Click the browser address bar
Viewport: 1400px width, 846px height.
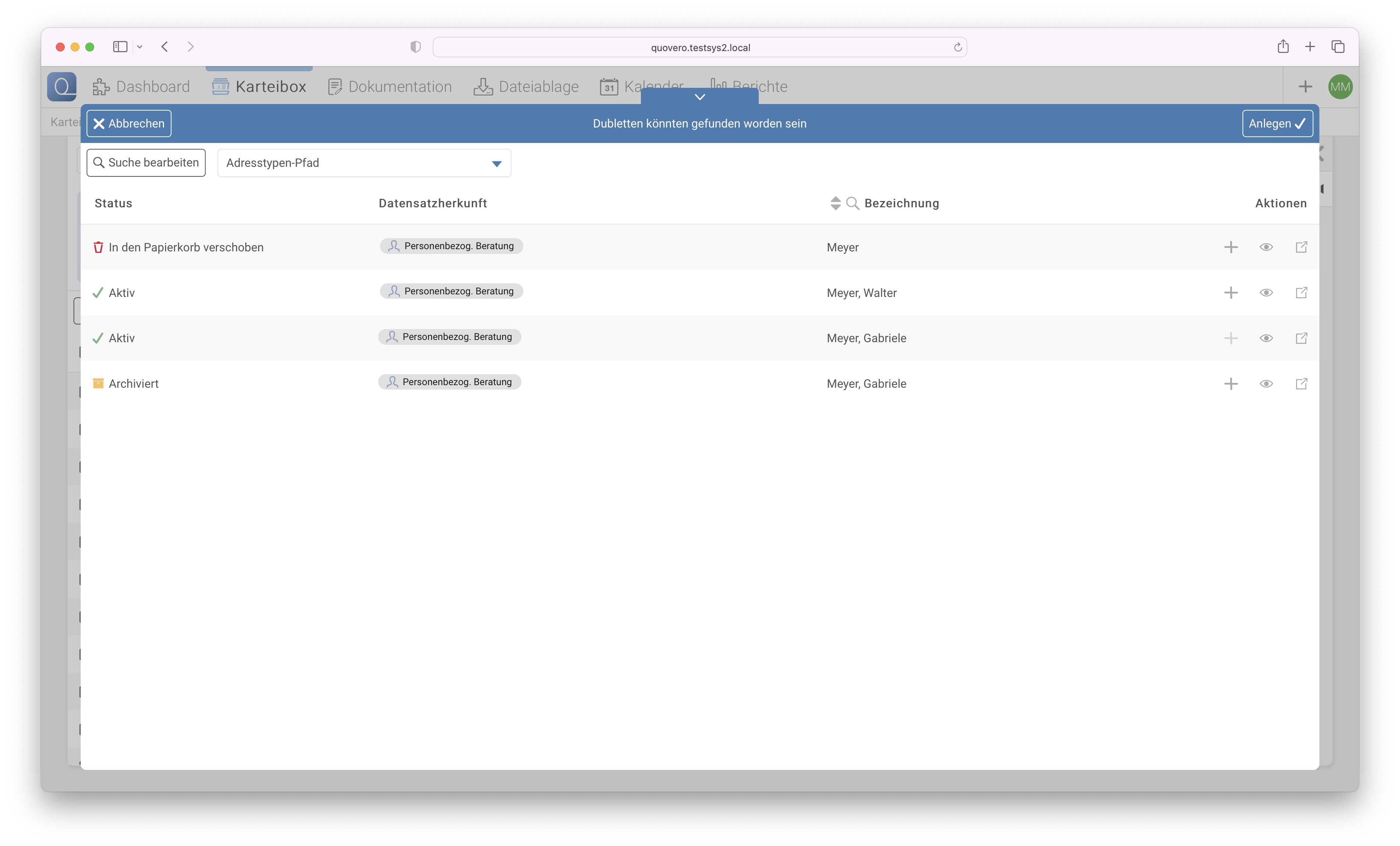[699, 48]
